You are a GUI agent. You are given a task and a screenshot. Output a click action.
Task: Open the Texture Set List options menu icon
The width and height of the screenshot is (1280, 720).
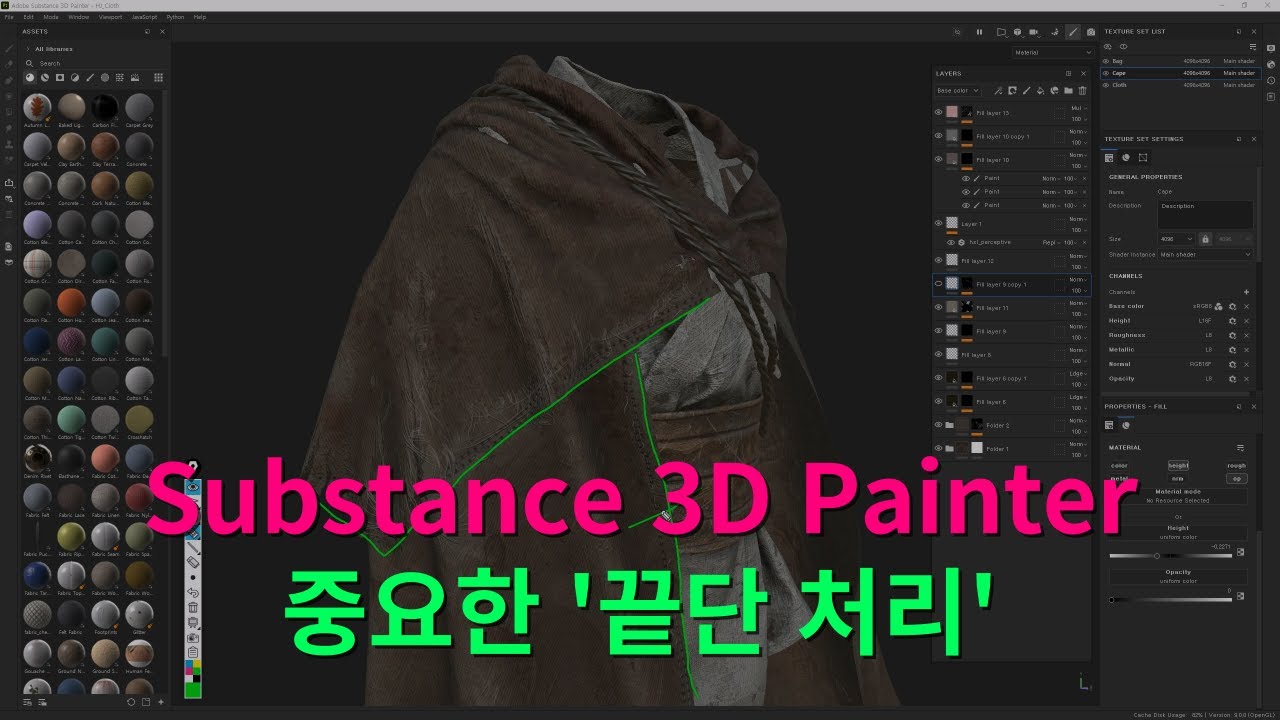[1253, 47]
